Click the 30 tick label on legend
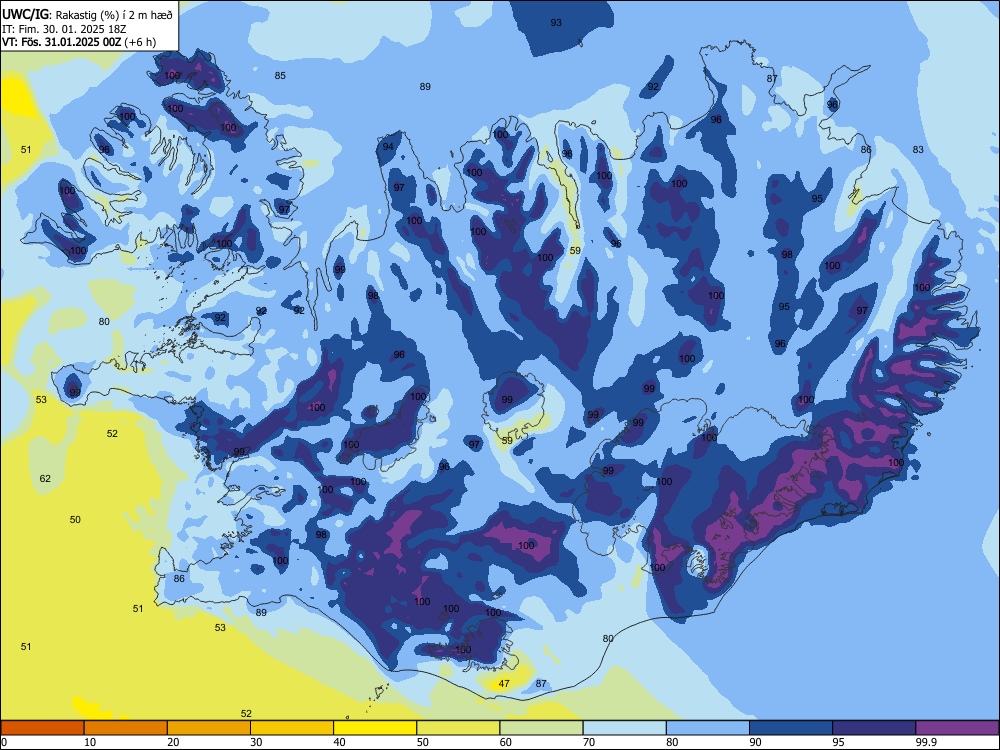This screenshot has height=750, width=1000. (256, 742)
